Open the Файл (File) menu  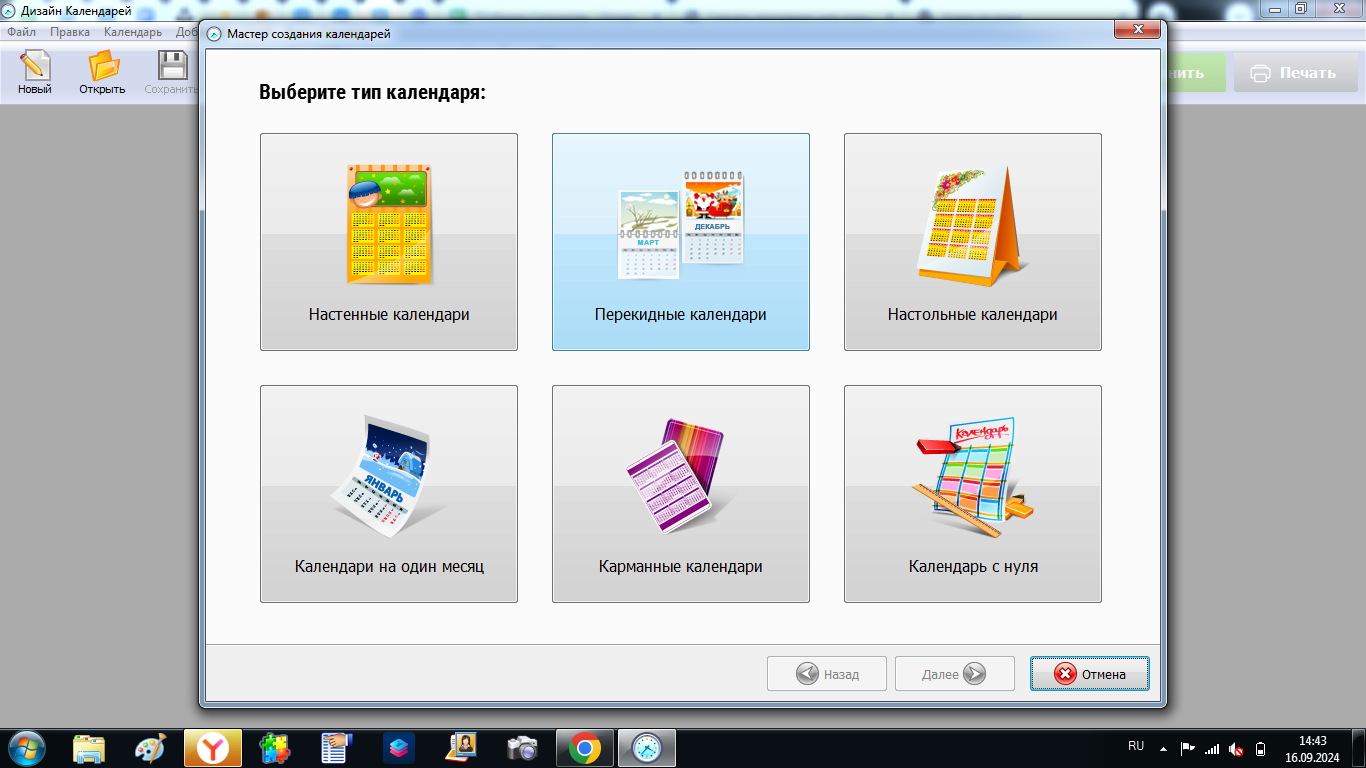click(21, 32)
